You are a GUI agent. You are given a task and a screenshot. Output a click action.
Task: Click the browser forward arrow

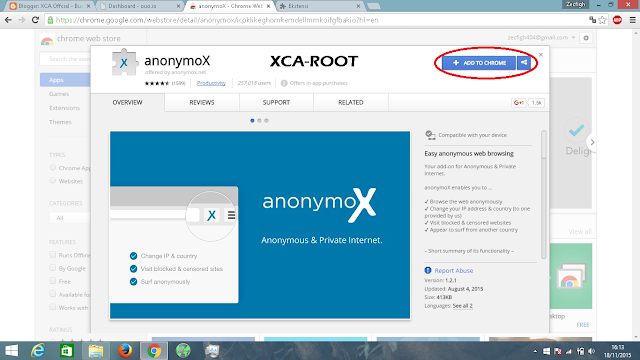coord(22,20)
